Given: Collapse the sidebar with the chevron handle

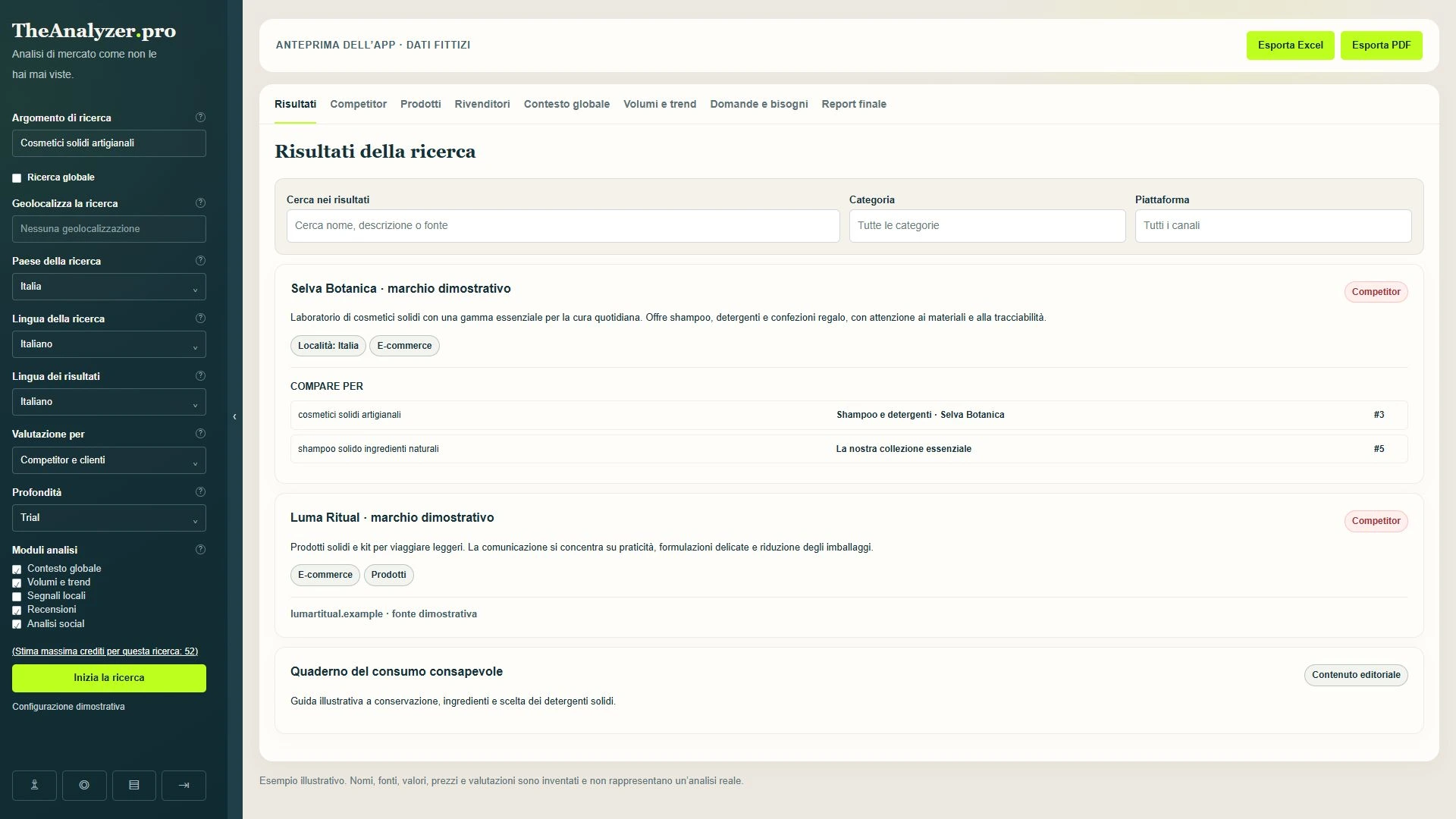Looking at the screenshot, I should [234, 417].
